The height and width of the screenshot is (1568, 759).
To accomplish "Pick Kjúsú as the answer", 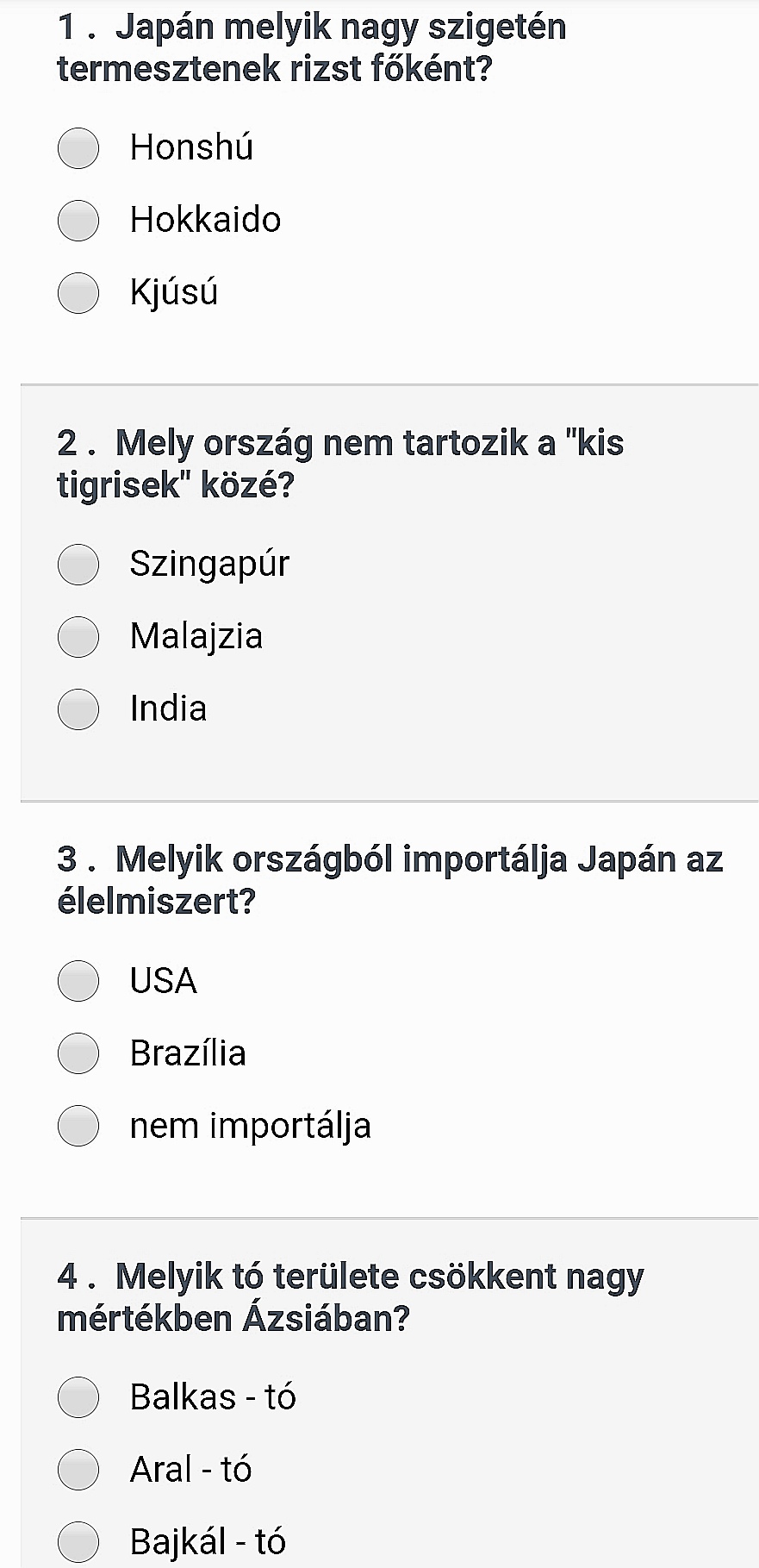I will (x=78, y=293).
